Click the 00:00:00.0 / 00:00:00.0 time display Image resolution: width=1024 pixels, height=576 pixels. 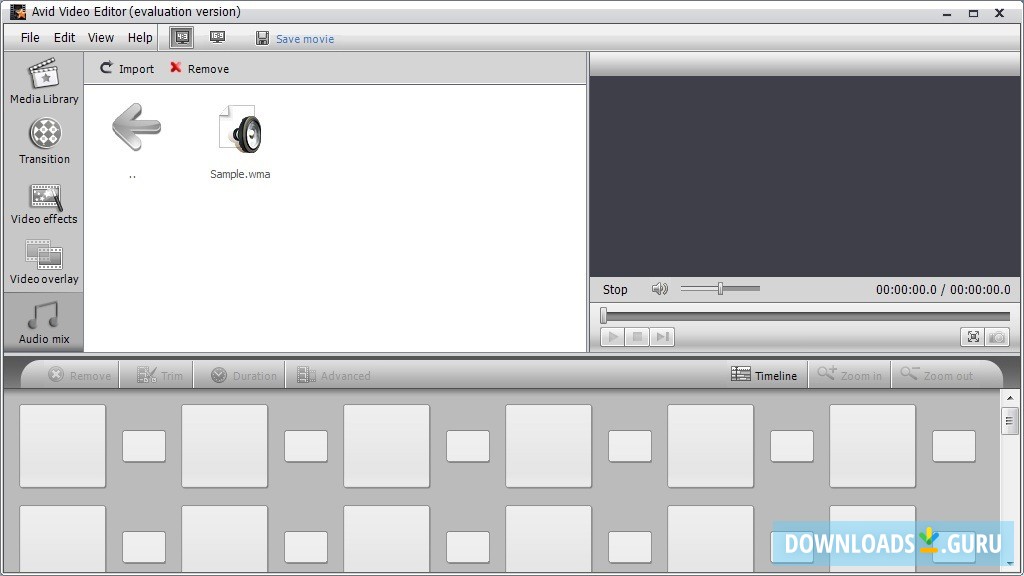(943, 290)
